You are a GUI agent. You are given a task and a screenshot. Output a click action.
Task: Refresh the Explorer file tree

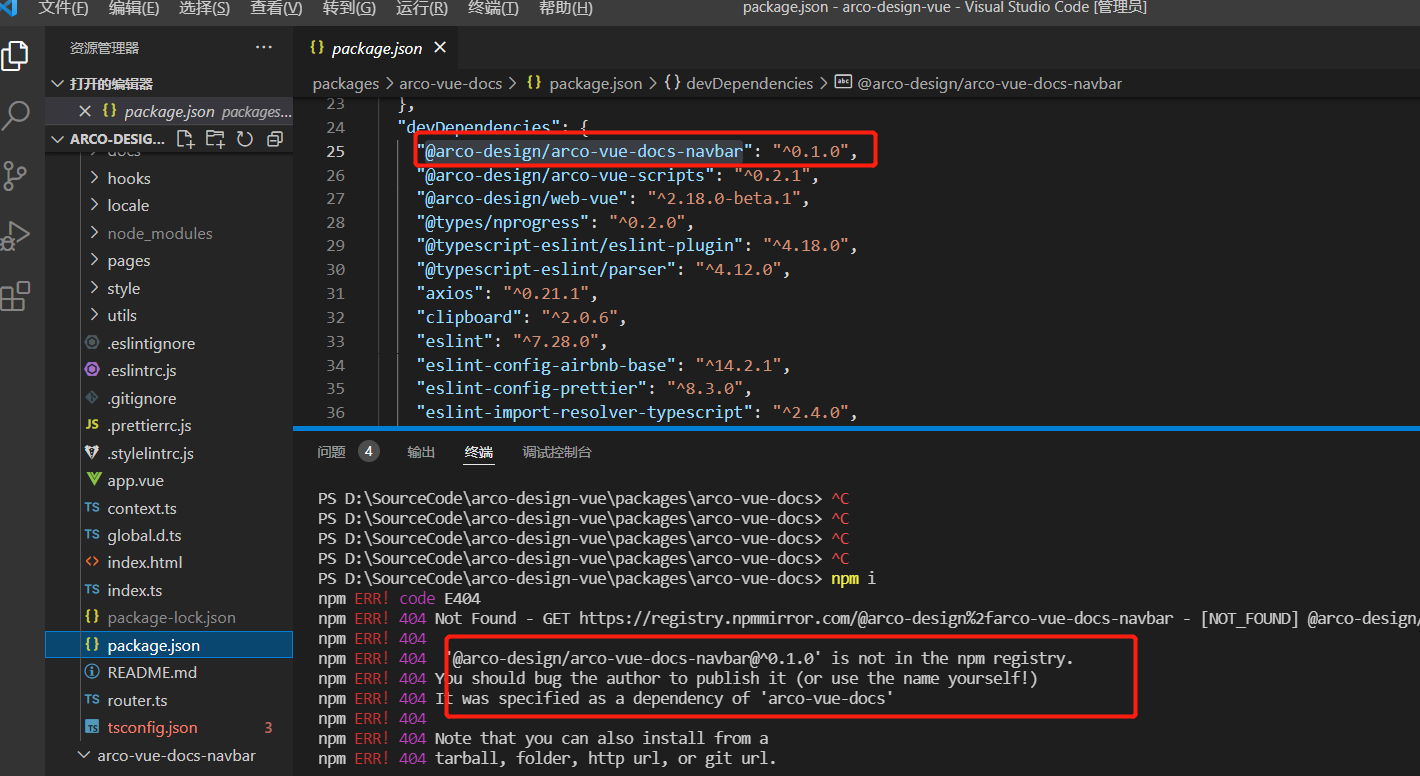tap(244, 139)
